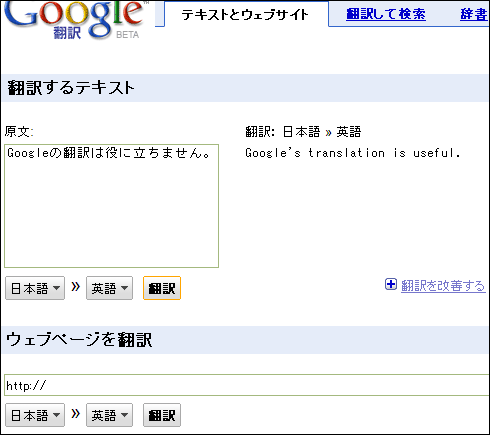The height and width of the screenshot is (435, 490).
Task: Open the 日本語 source dropdown for text
Action: coord(35,288)
